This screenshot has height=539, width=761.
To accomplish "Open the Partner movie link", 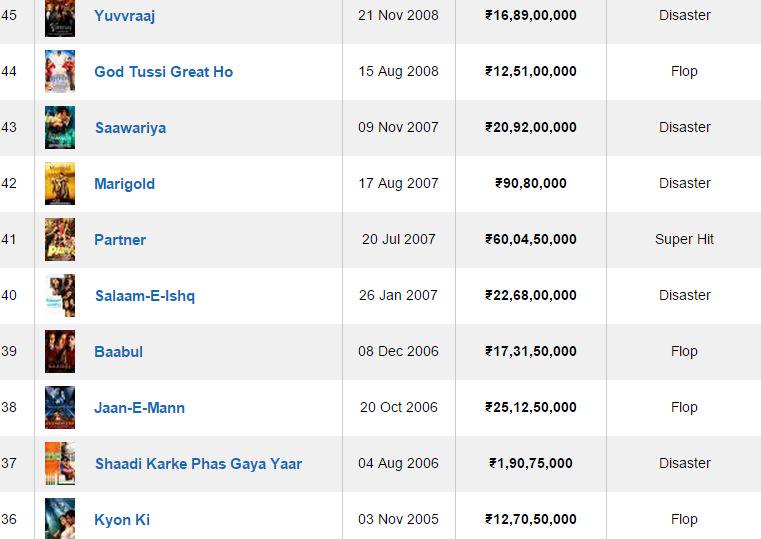I will point(120,240).
